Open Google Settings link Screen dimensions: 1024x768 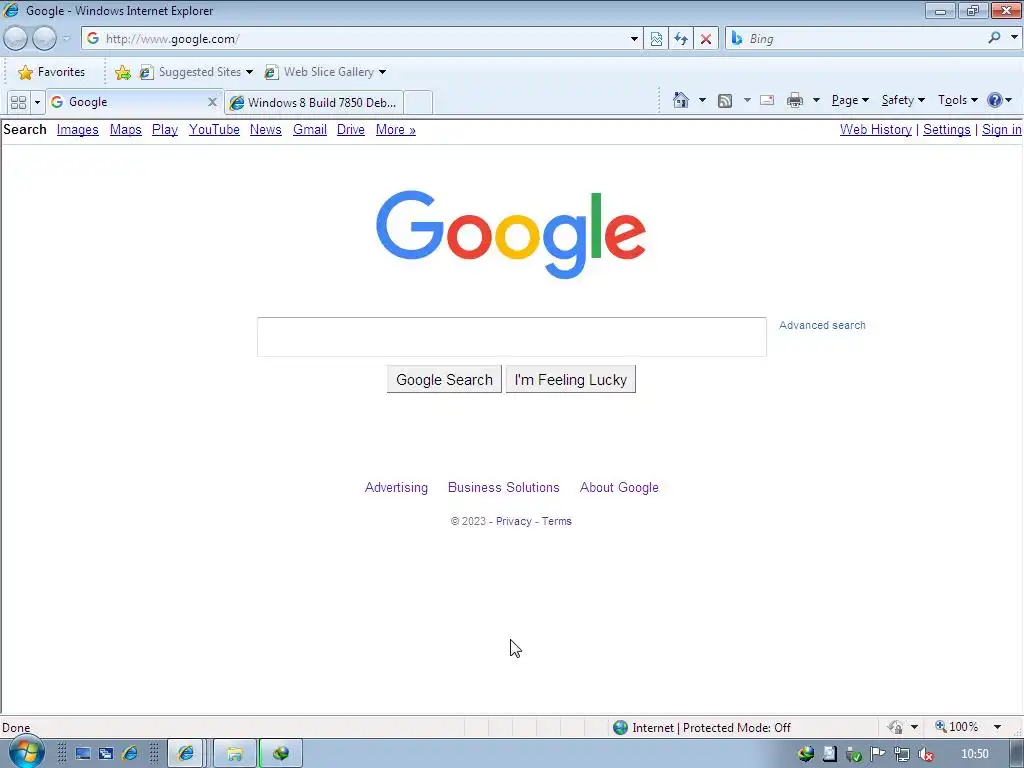(946, 129)
